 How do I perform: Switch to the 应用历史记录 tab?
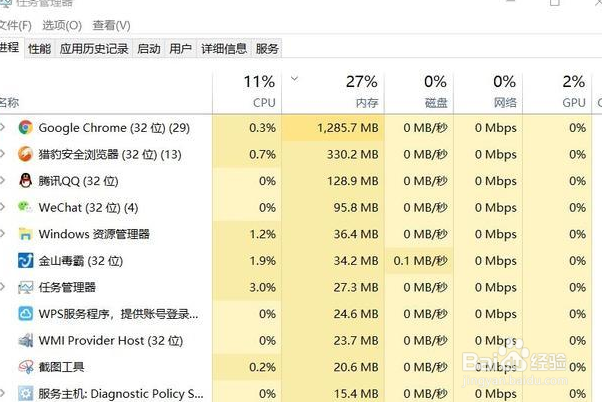(94, 48)
